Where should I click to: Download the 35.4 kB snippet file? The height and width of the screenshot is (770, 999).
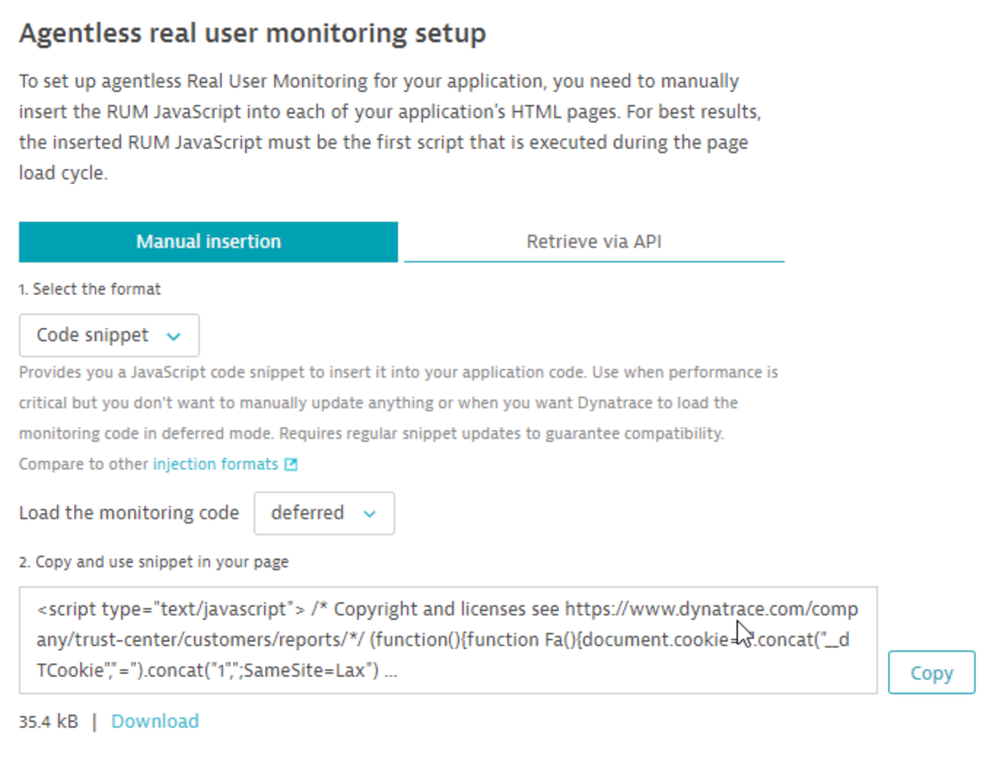[x=155, y=721]
